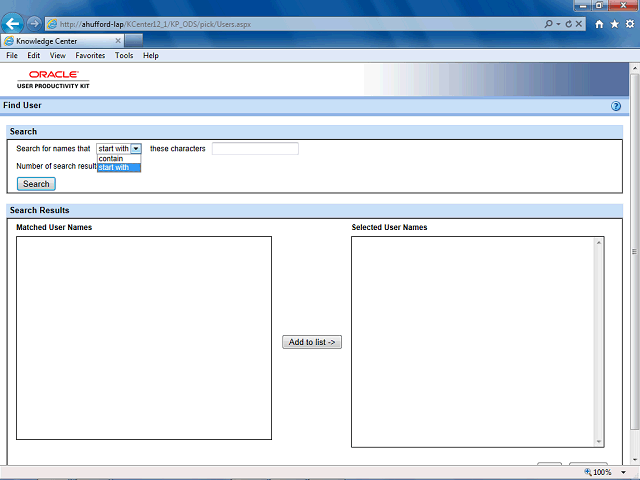The width and height of the screenshot is (640, 480).
Task: Click the 100% zoom level indicator
Action: point(598,472)
